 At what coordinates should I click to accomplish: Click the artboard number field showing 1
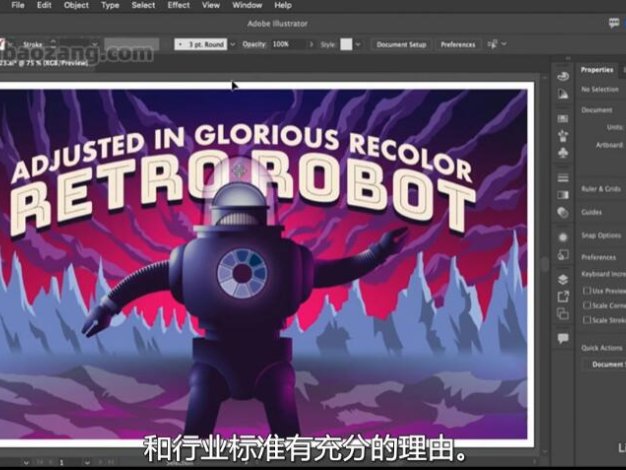(69, 462)
